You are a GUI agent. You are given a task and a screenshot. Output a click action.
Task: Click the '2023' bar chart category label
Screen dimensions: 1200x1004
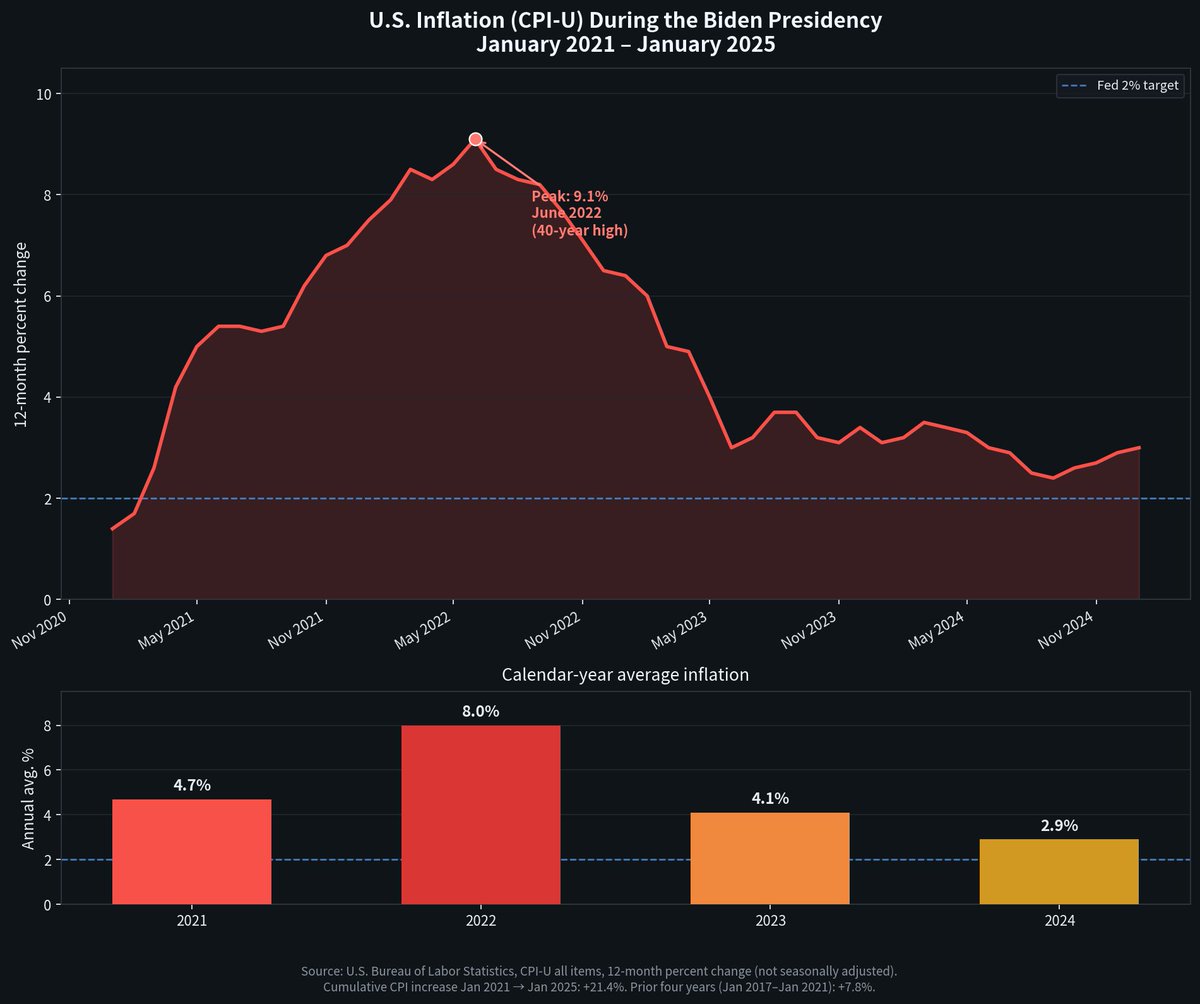770,920
